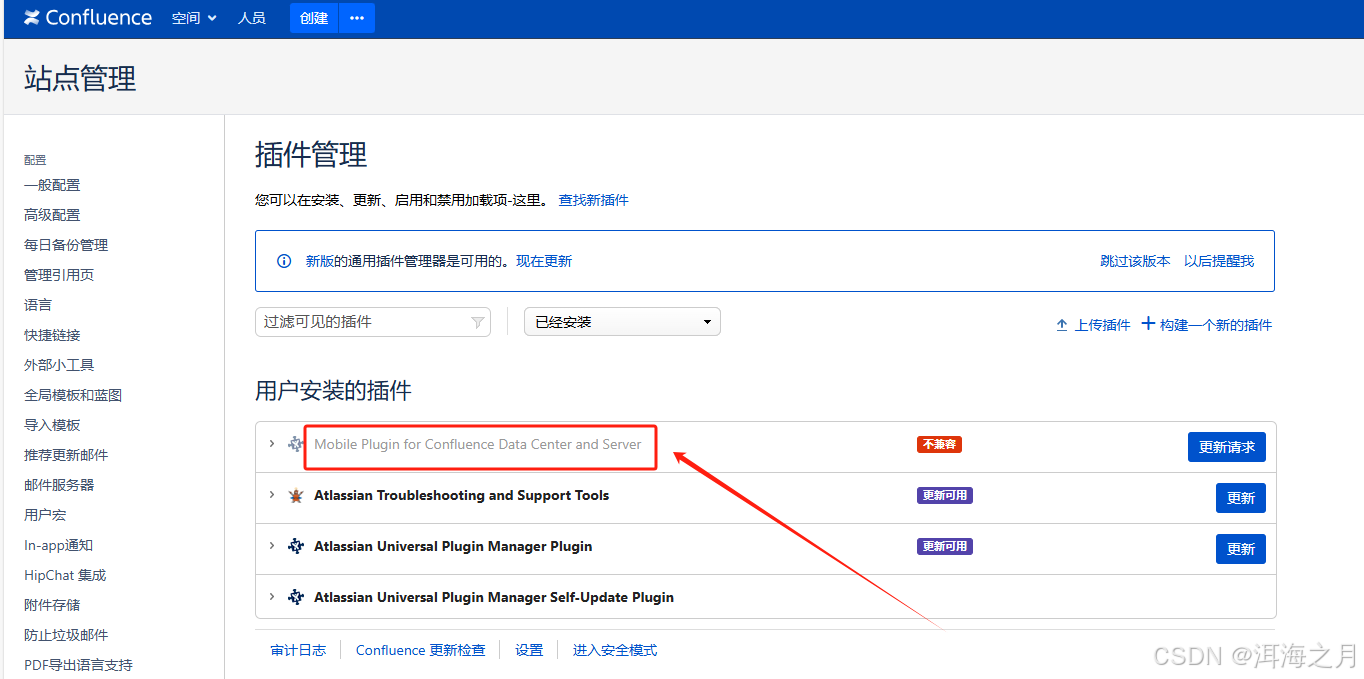The image size is (1364, 679).
Task: Click the 上传插件 link text
Action: [1102, 325]
